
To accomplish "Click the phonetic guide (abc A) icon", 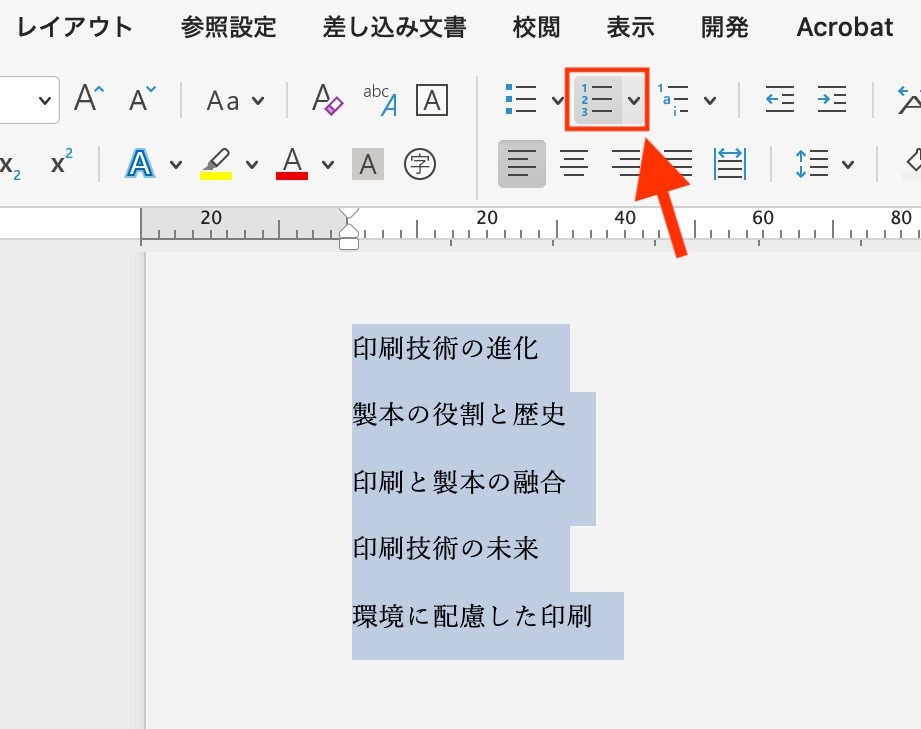I will pyautogui.click(x=381, y=100).
